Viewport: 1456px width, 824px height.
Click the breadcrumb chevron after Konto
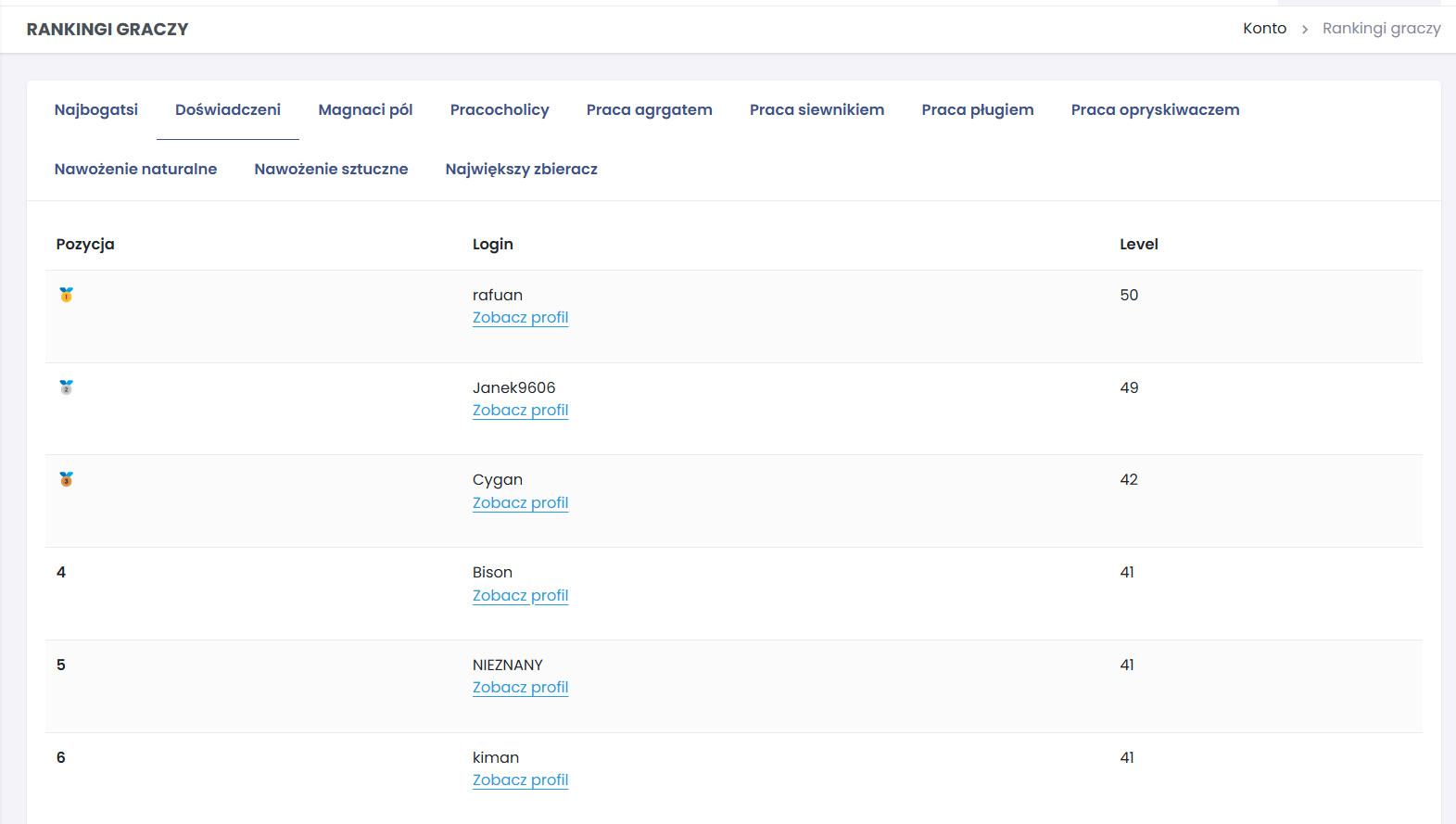[1305, 30]
